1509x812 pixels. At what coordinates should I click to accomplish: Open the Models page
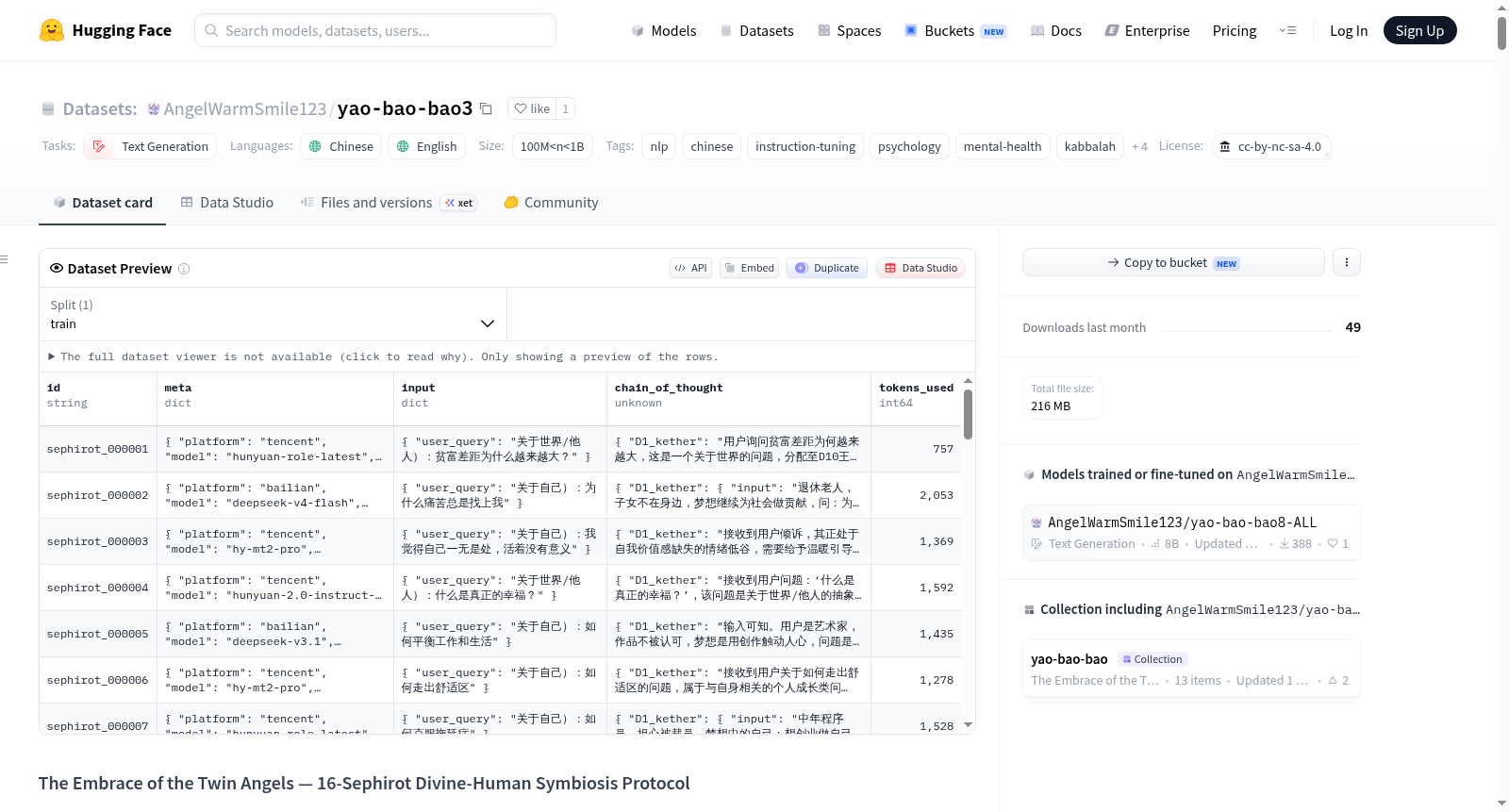coord(664,30)
